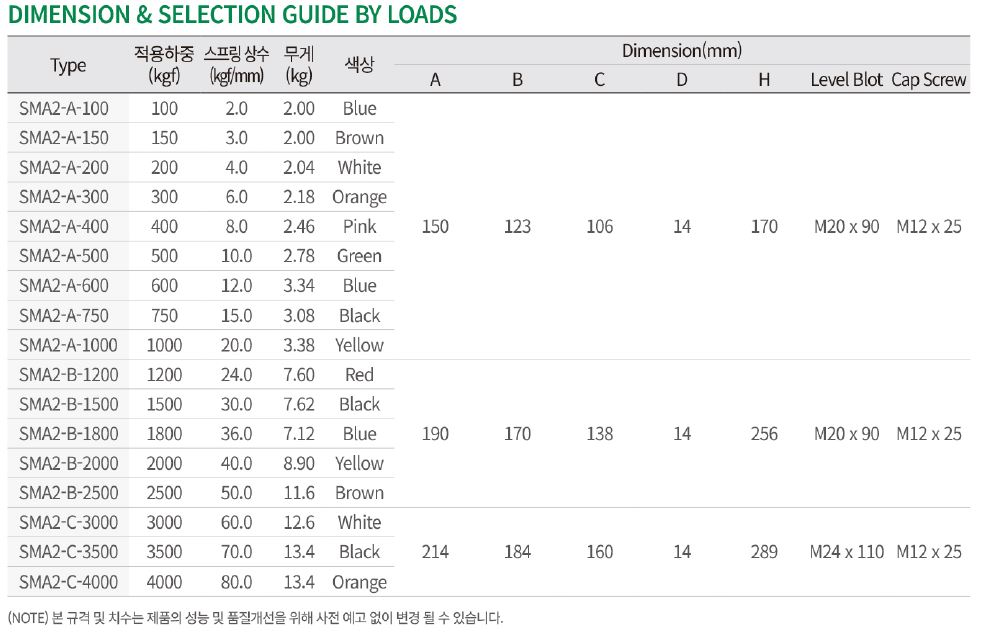Select the SMA2-A-750 load value 750
Viewport: 981px width, 632px height.
165,316
